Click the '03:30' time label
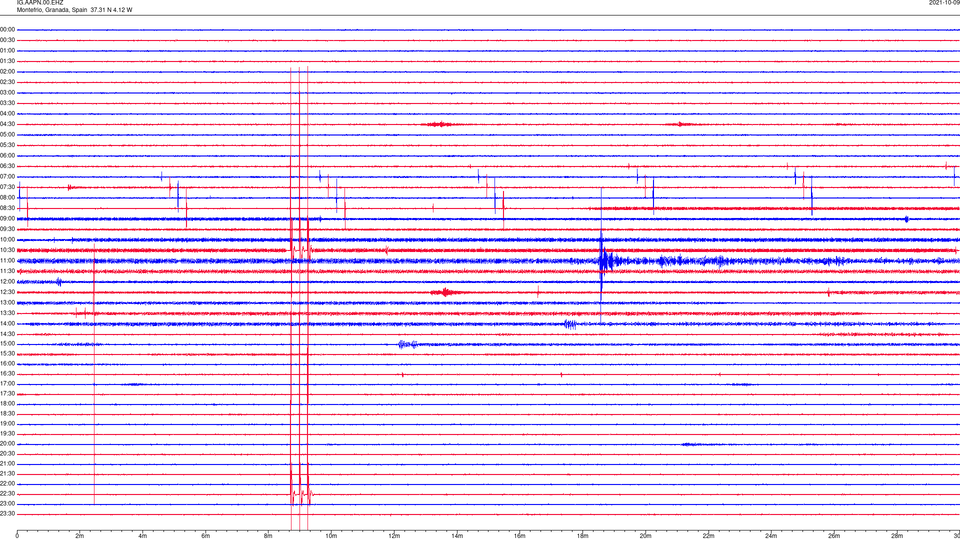Screen dimensions: 960x540 8,103
